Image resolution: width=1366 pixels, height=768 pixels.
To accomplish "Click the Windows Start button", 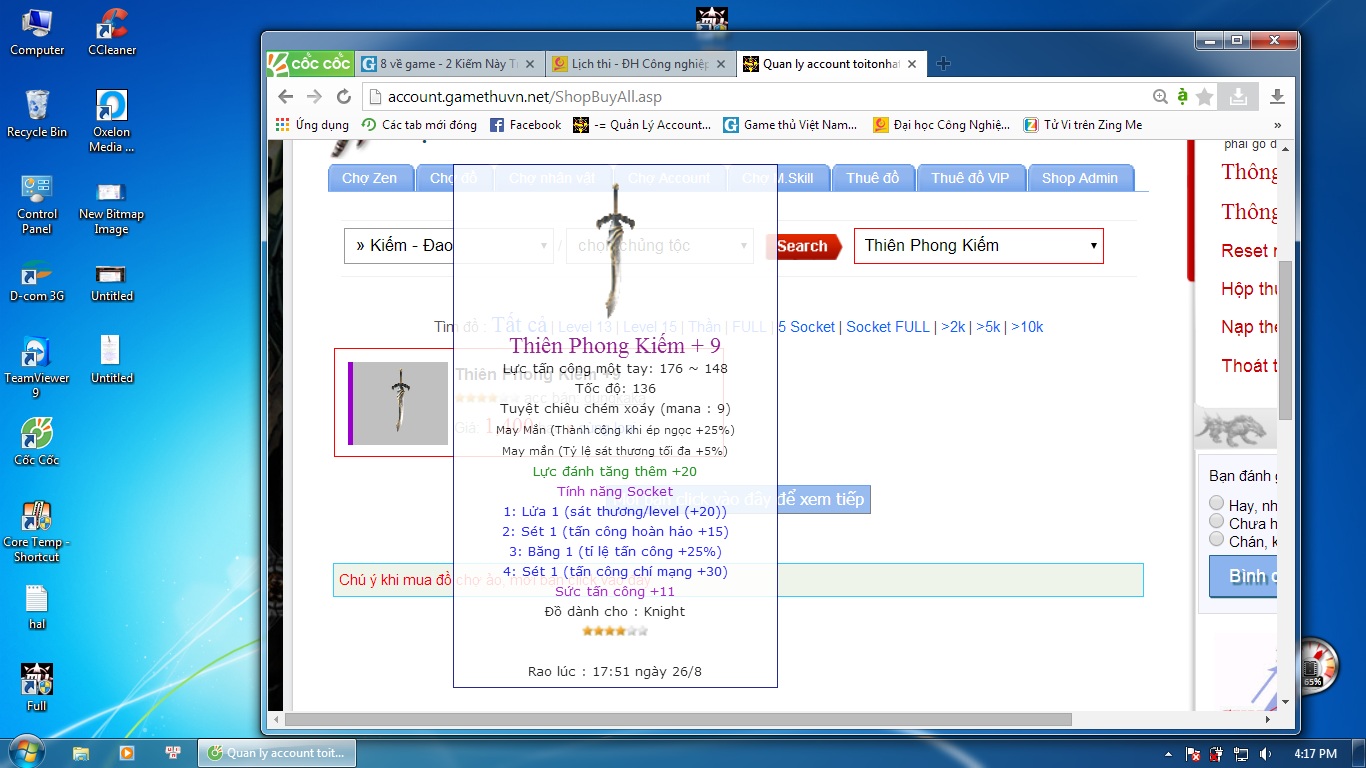I will coord(26,752).
